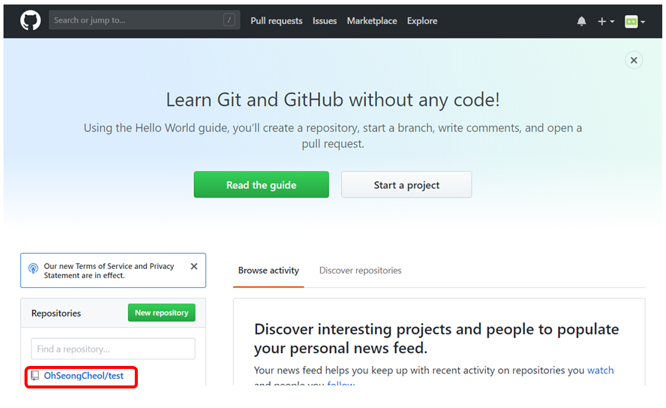Open Pull requests in the top navigation
This screenshot has width=666, height=408.
(x=276, y=21)
